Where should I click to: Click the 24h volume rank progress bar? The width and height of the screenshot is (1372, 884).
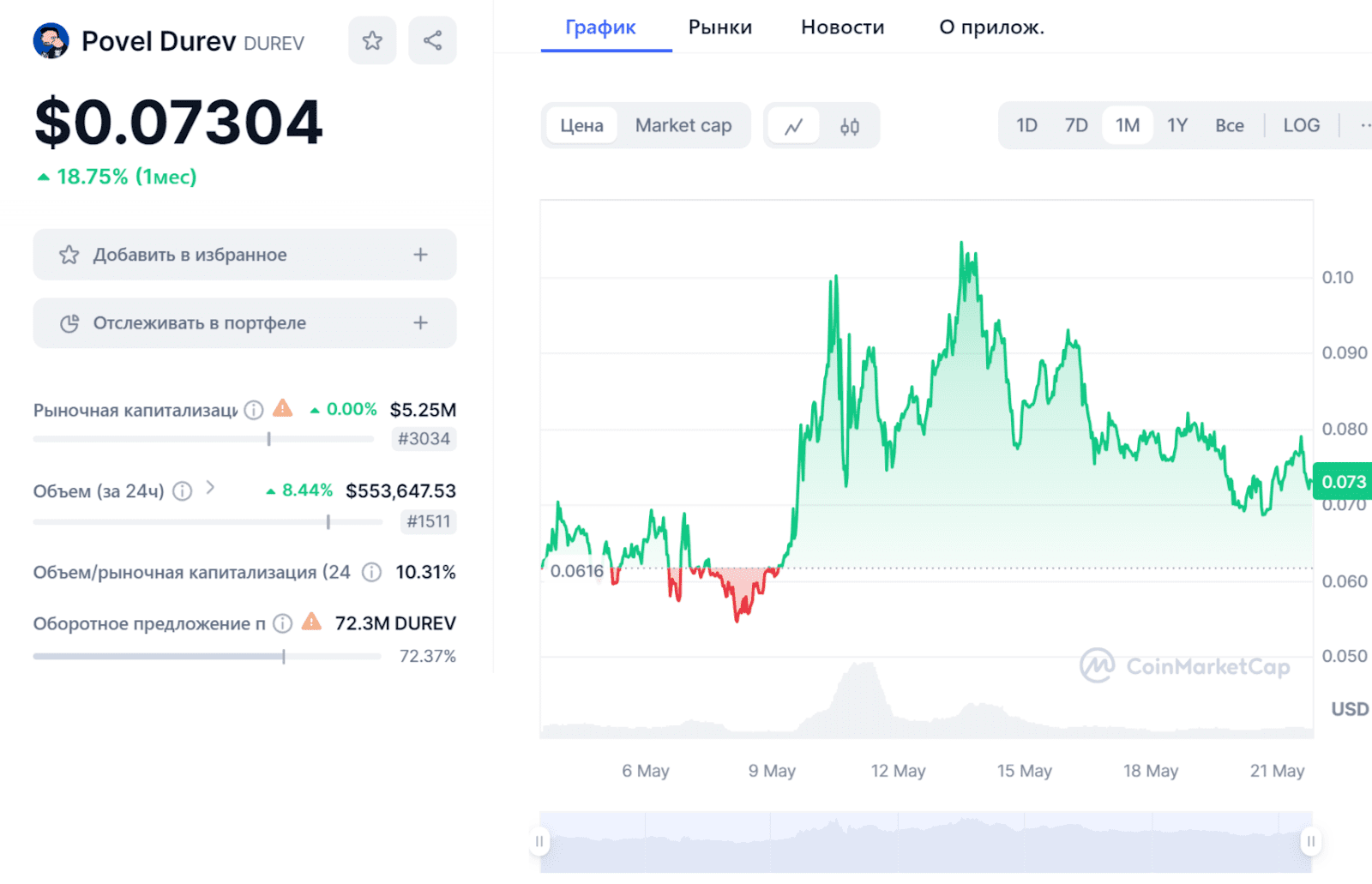[x=208, y=521]
